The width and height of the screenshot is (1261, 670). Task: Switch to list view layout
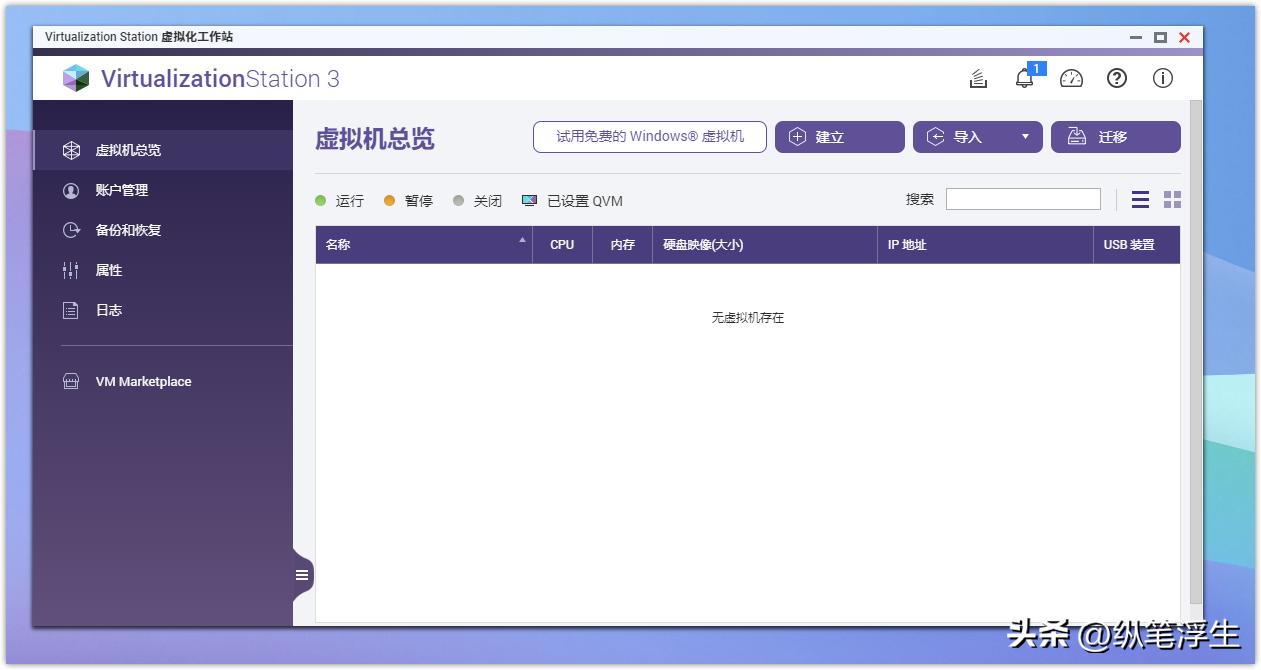tap(1139, 199)
